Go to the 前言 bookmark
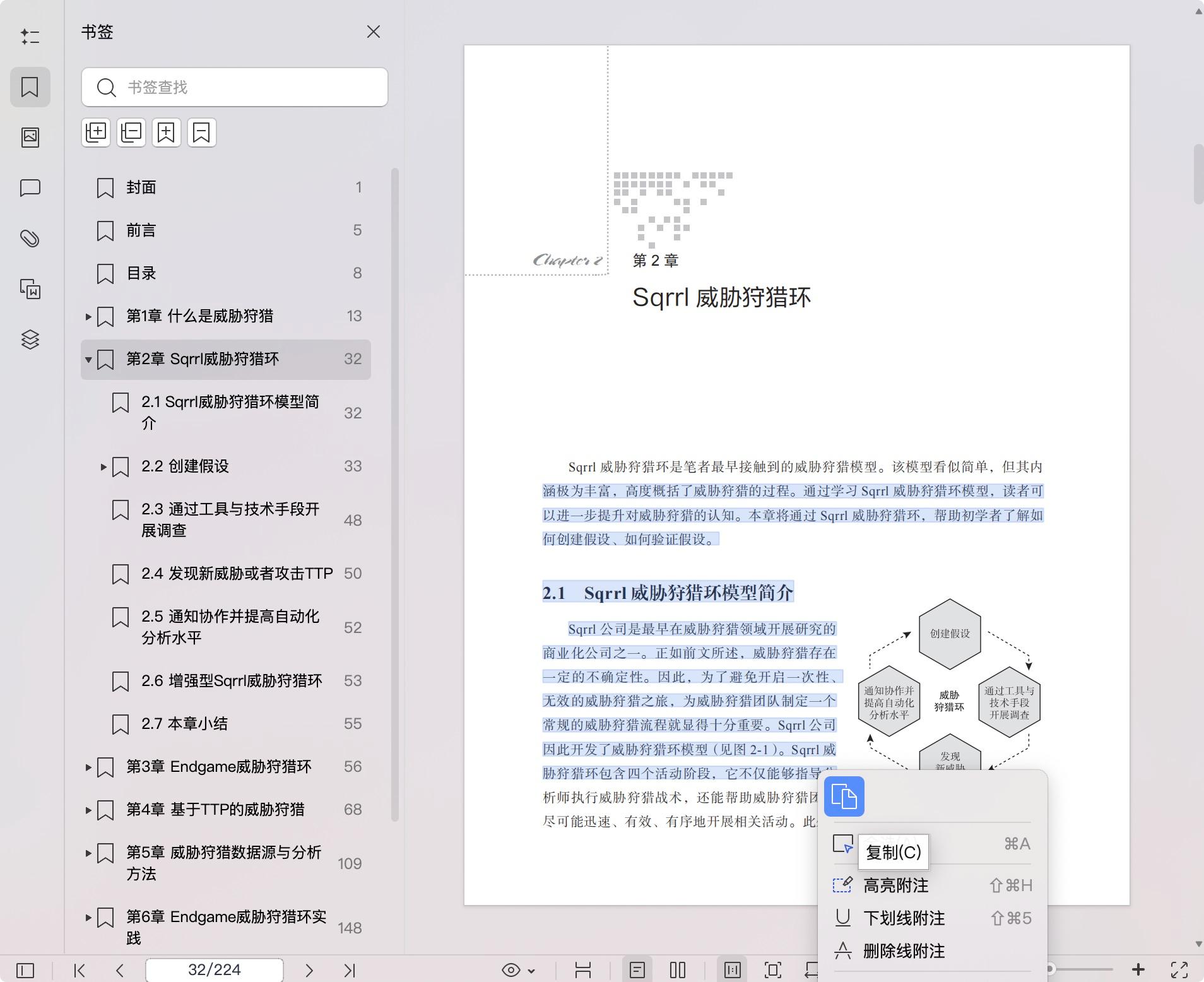 click(x=225, y=230)
